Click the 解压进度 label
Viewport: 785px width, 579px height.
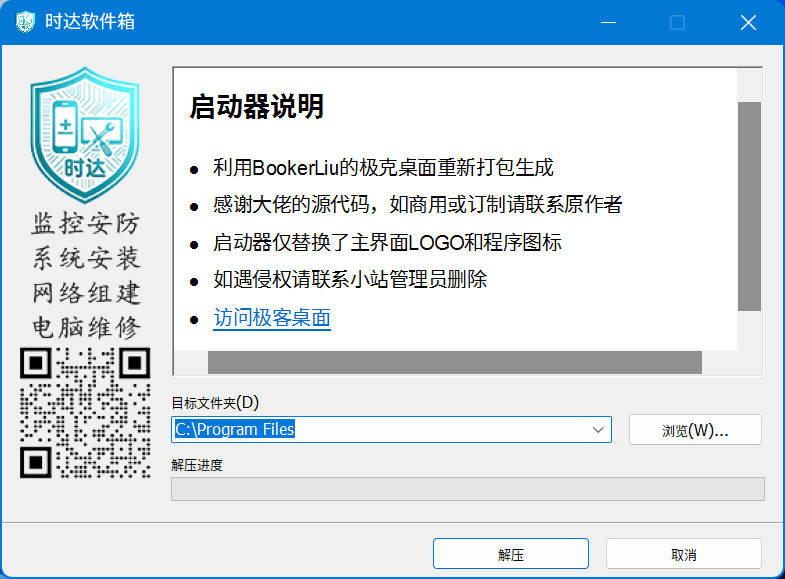pyautogui.click(x=197, y=465)
